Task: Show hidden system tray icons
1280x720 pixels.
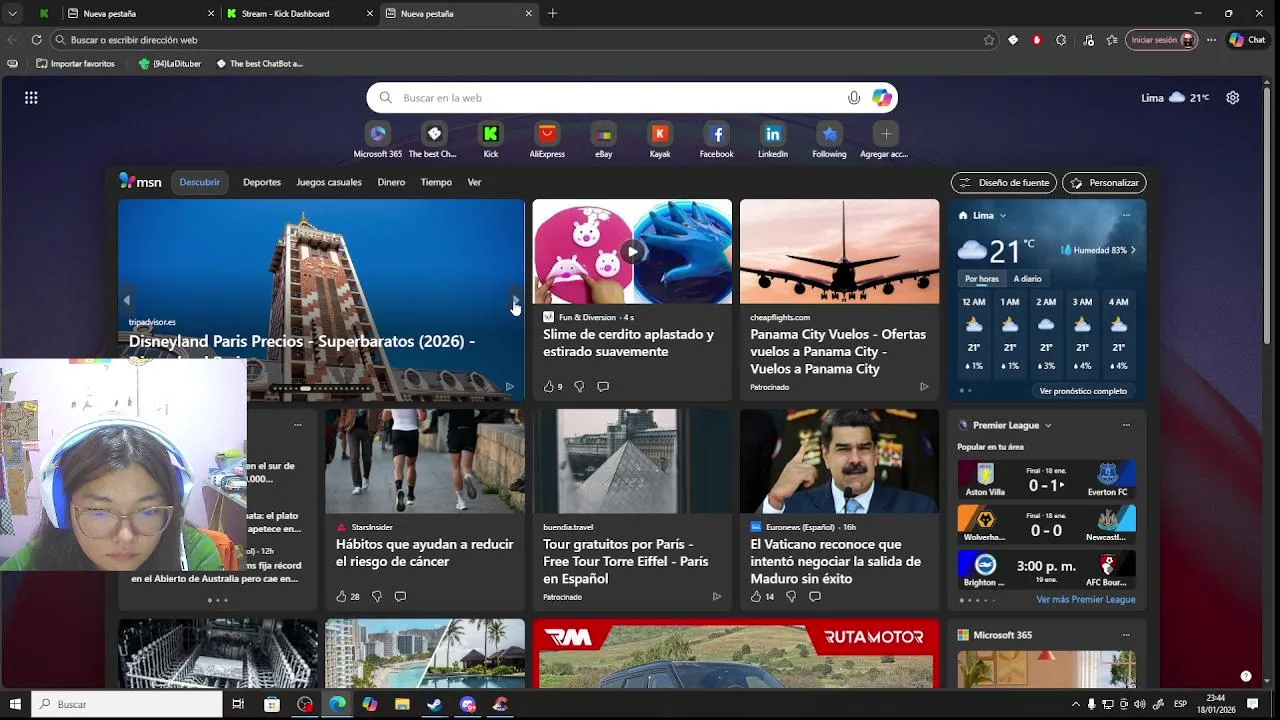Action: click(1075, 704)
